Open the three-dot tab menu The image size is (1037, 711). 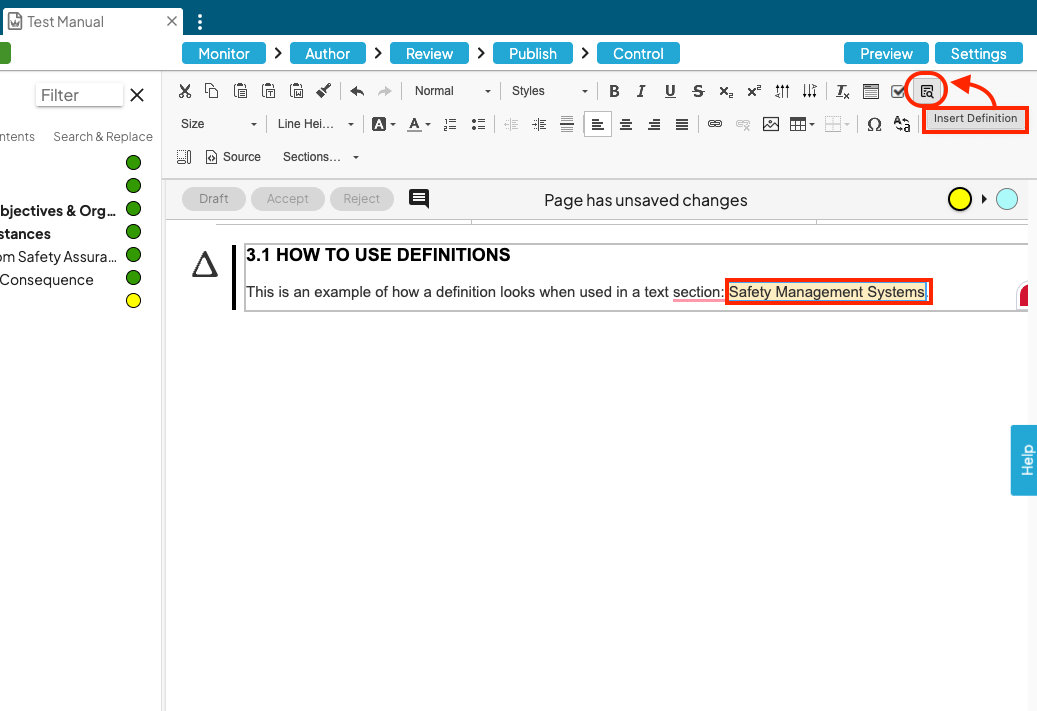[x=200, y=22]
